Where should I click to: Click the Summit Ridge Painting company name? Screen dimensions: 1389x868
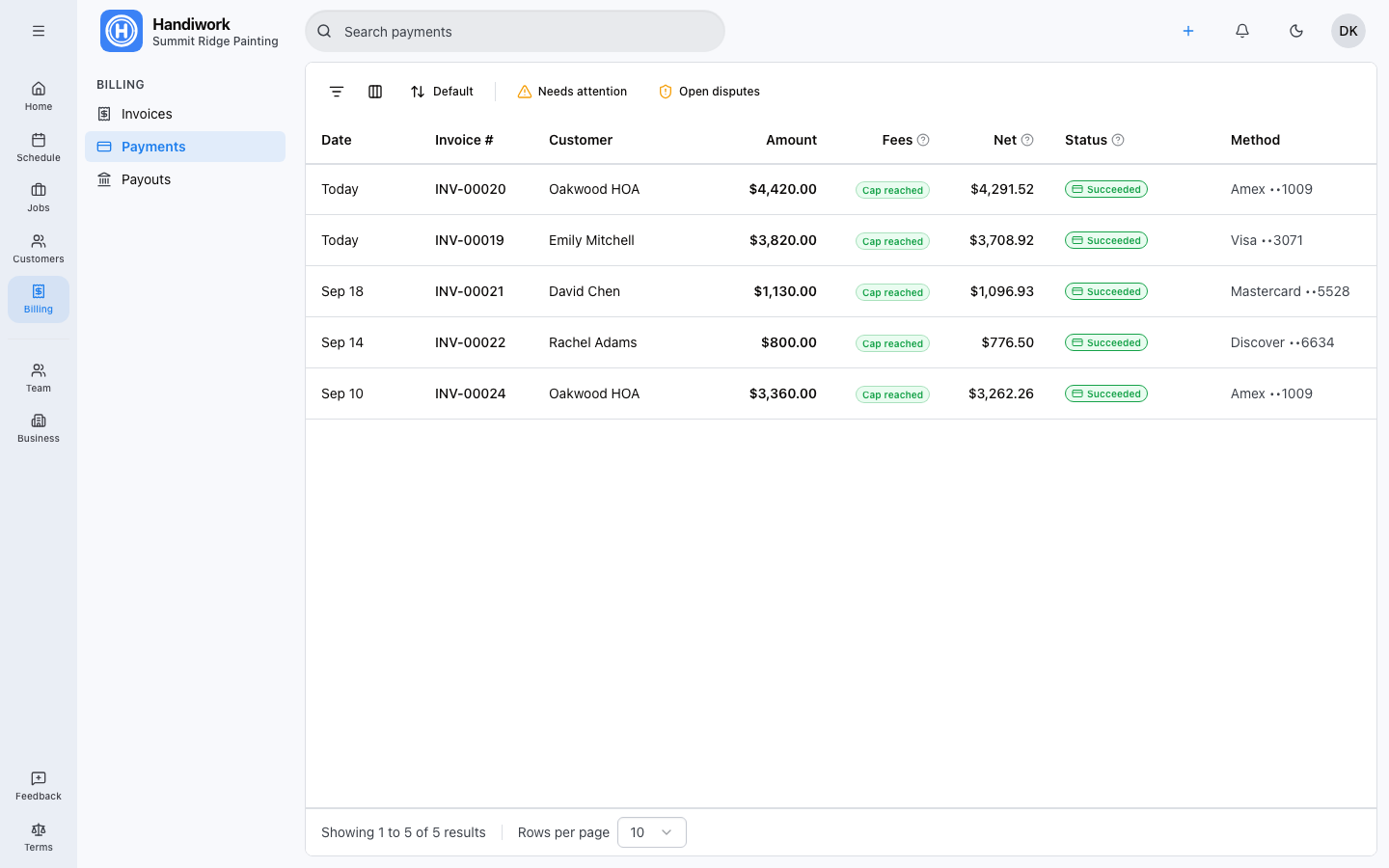coord(215,41)
